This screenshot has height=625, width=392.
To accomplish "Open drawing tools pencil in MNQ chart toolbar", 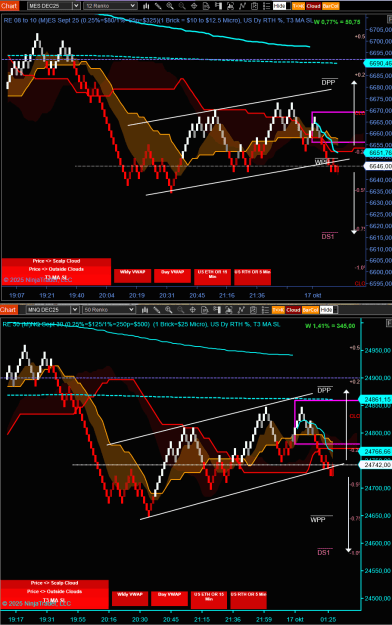I will click(x=157, y=310).
